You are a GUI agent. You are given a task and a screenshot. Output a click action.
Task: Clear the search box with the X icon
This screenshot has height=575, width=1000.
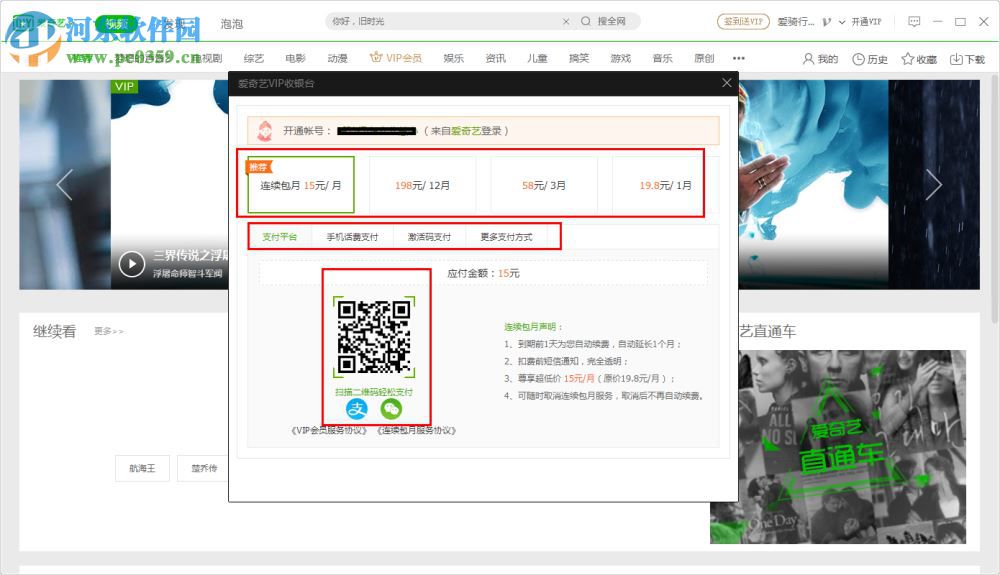click(x=566, y=22)
